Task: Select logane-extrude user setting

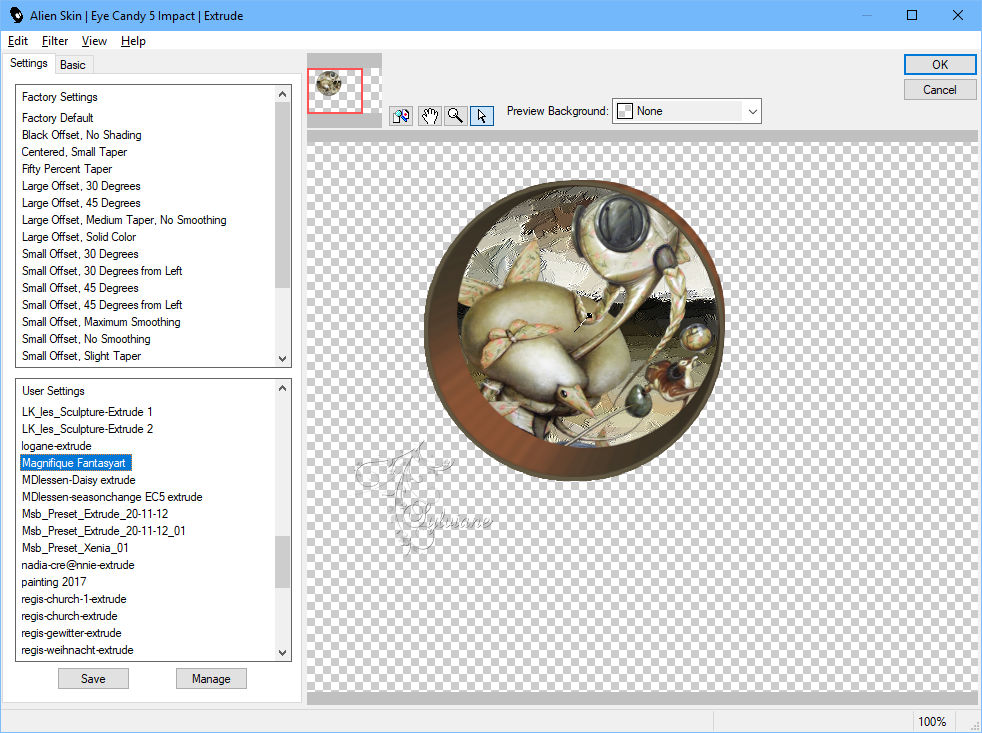Action: click(x=56, y=445)
